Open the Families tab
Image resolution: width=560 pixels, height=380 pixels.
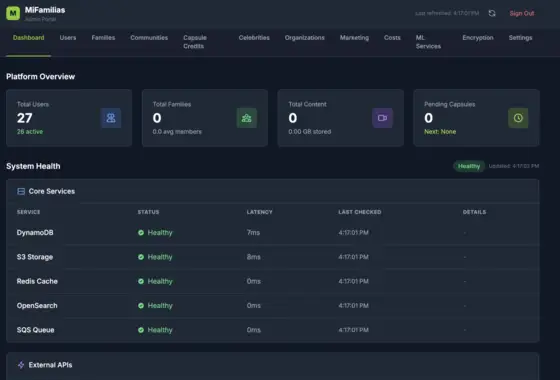coord(103,38)
